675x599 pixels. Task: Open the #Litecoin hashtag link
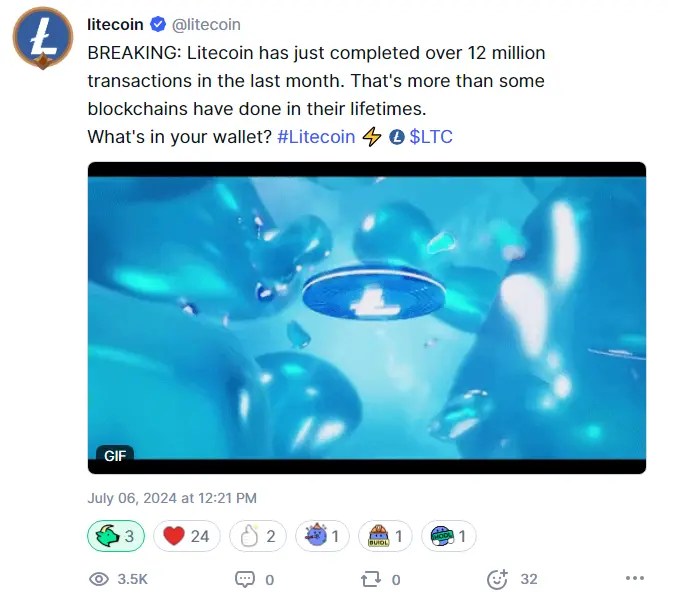click(316, 137)
